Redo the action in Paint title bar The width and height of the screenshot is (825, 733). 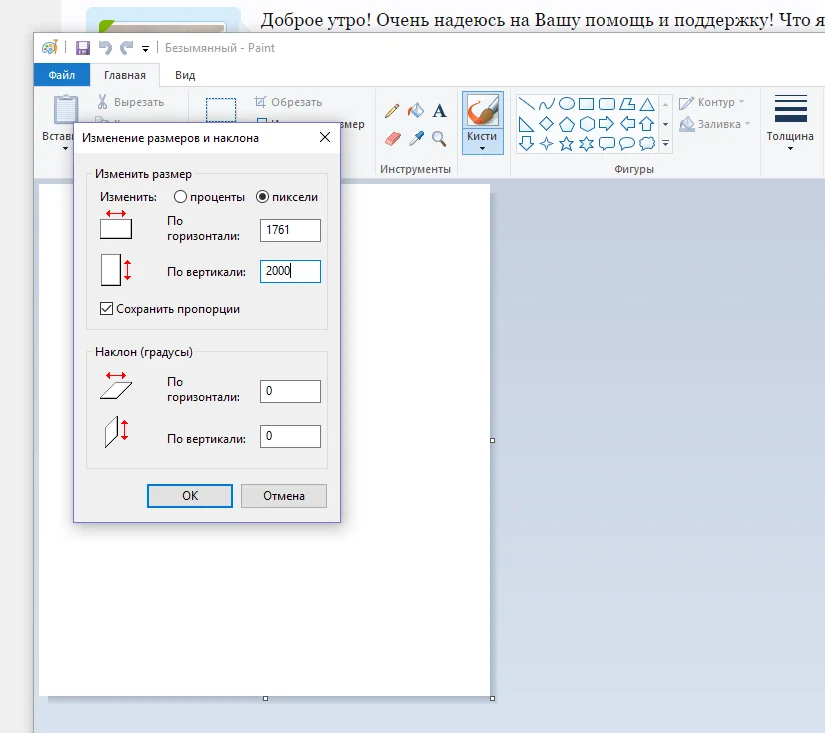(126, 48)
